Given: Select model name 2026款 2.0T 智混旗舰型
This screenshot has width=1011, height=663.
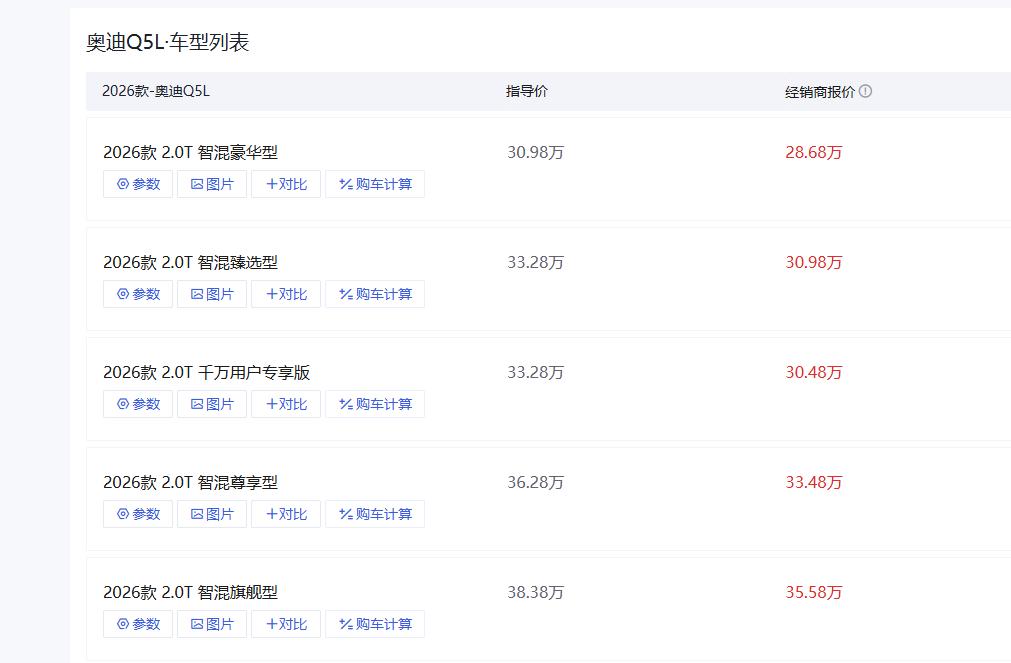Looking at the screenshot, I should tap(190, 592).
